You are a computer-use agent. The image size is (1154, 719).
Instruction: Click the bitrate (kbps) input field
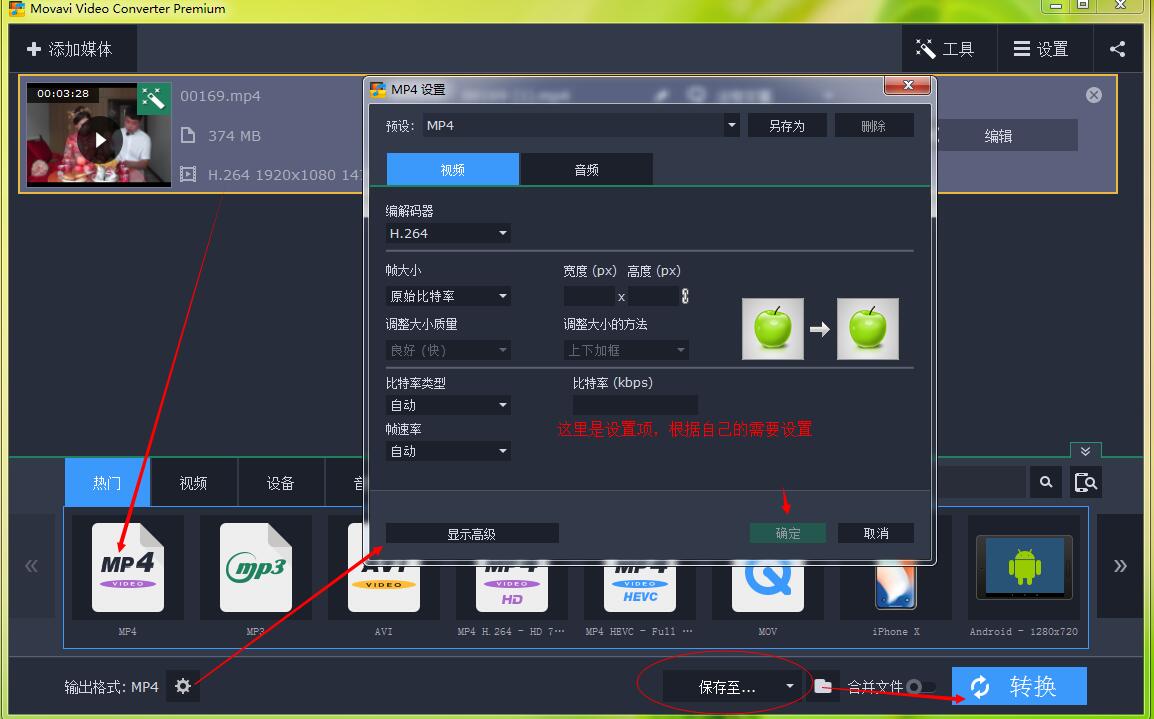(635, 405)
